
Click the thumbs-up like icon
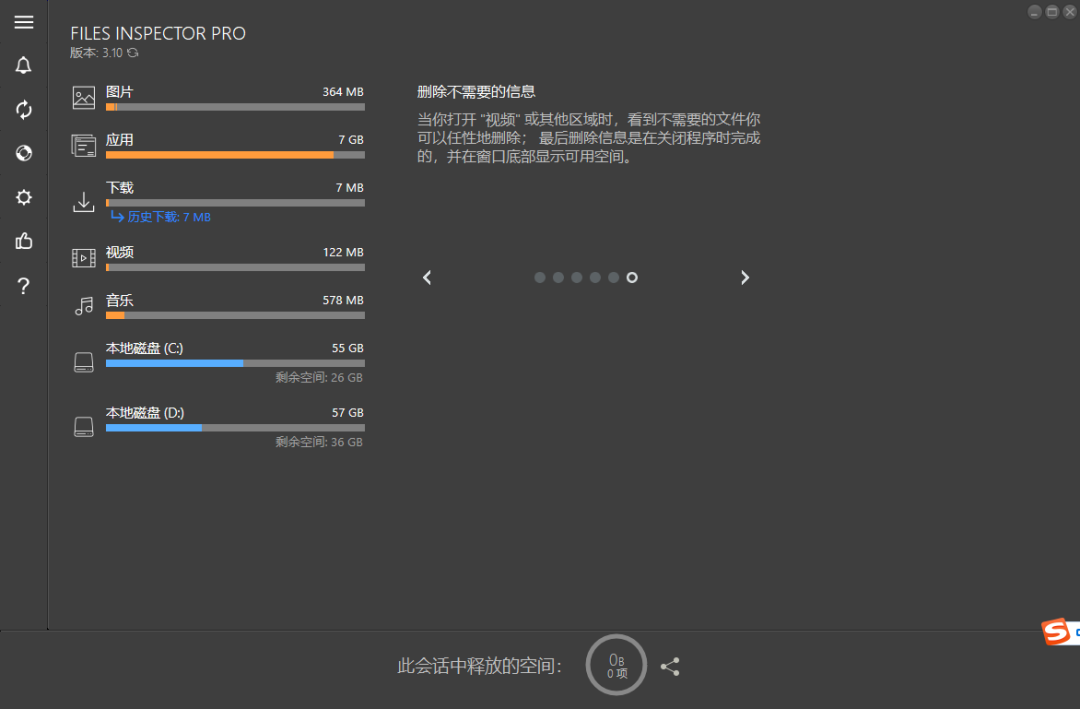pyautogui.click(x=23, y=241)
